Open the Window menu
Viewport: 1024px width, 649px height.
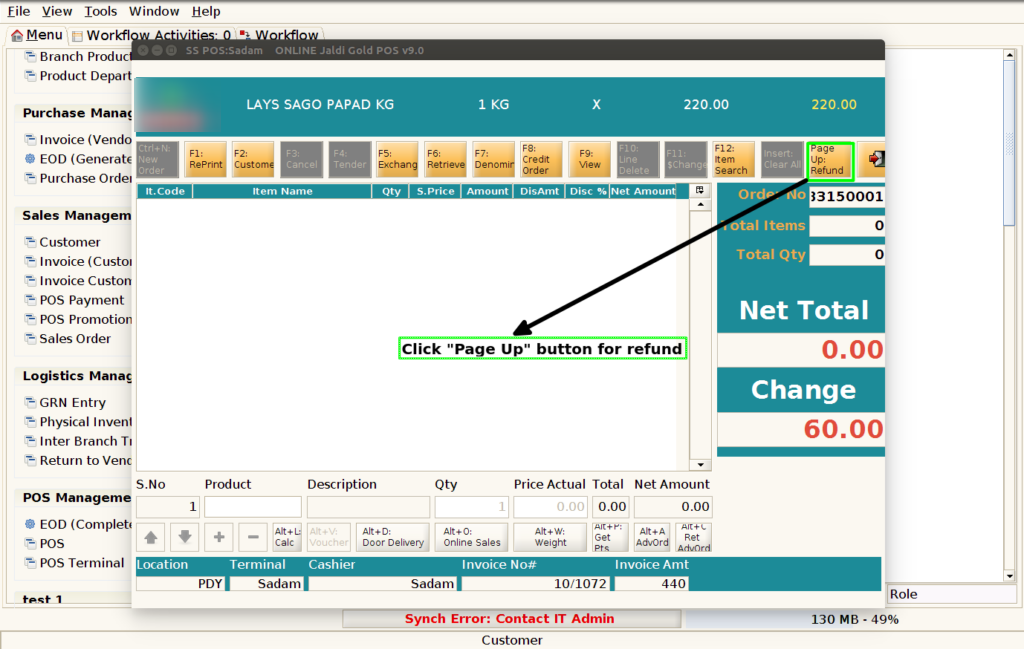click(x=154, y=11)
